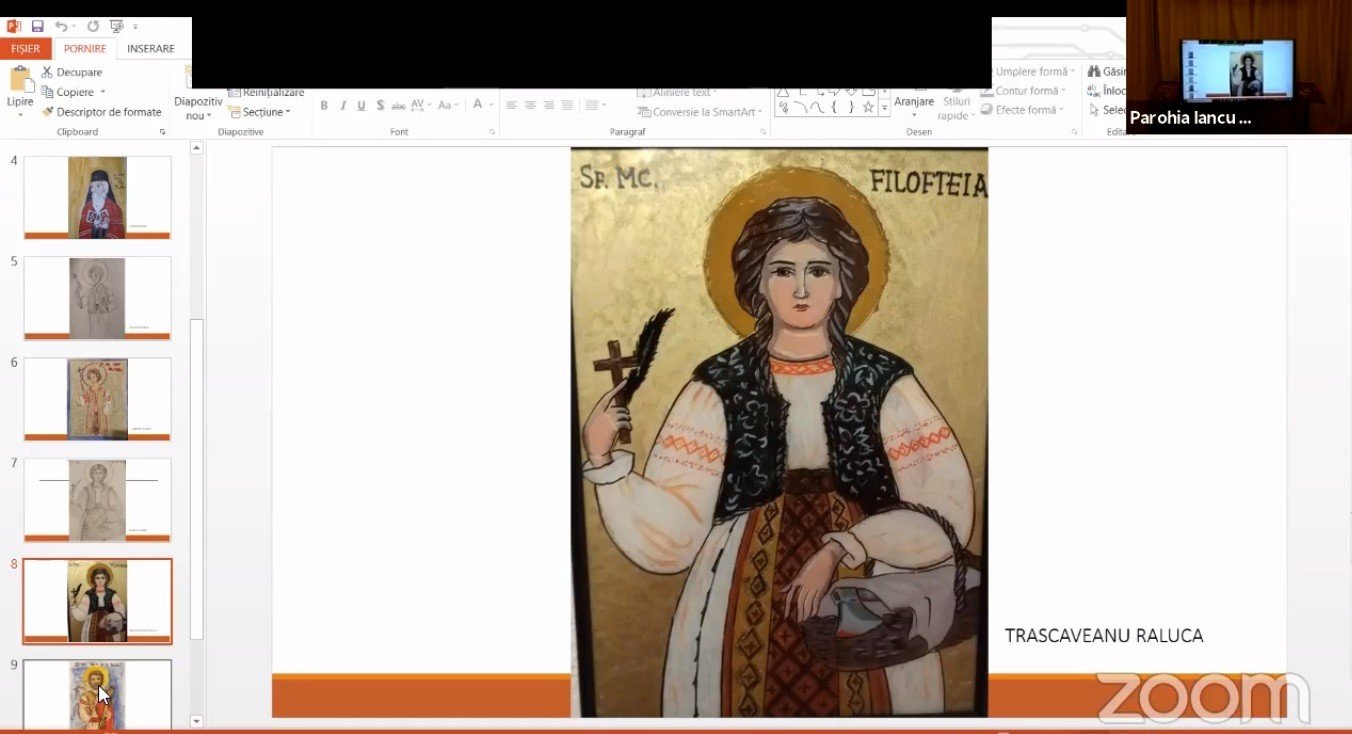Insert a star shape from the shapes gallery

869,107
